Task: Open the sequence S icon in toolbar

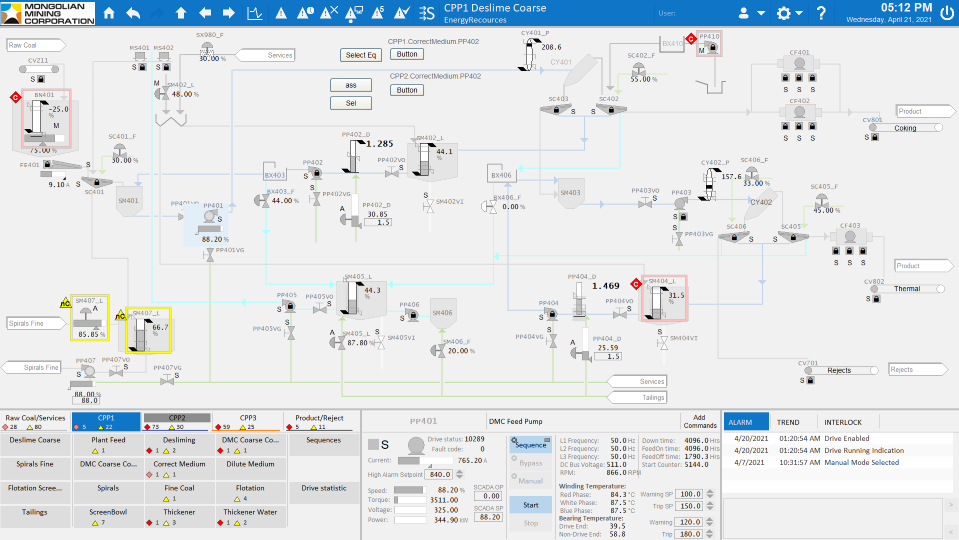Action: coord(427,13)
